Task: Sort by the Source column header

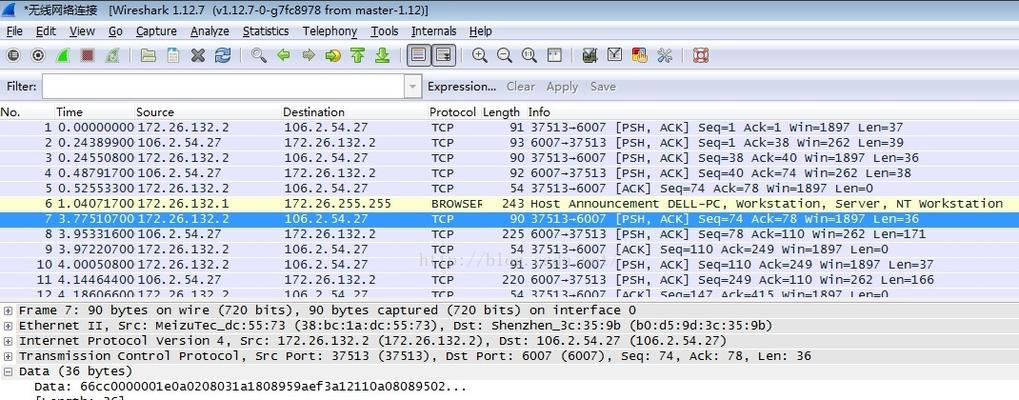Action: [x=155, y=112]
